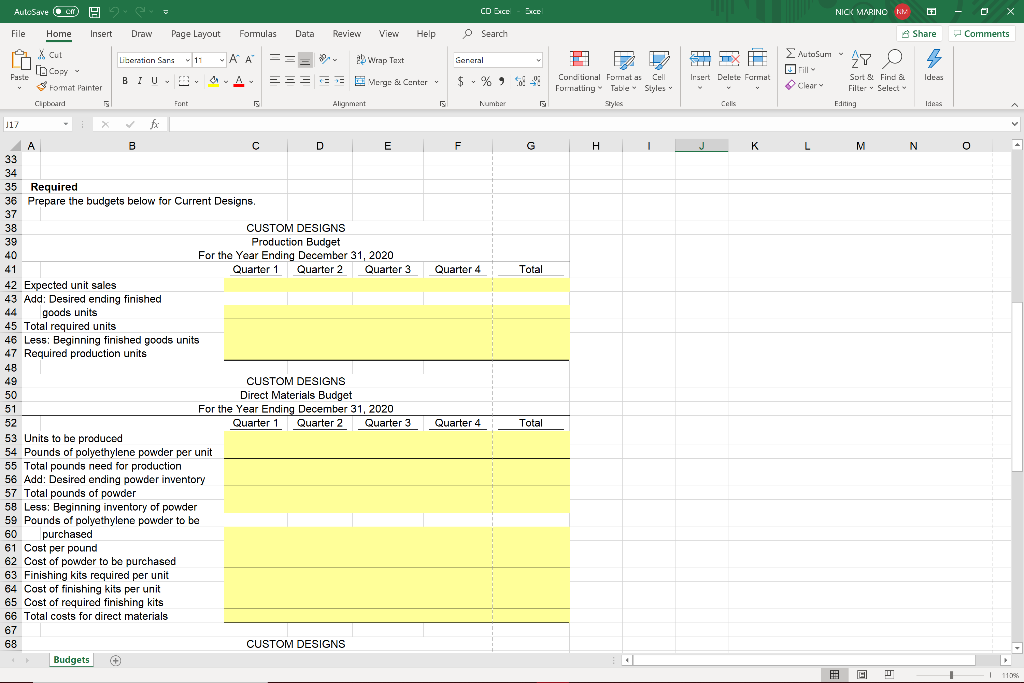1024x683 pixels.
Task: Click the Save icon in title bar
Action: 95,12
